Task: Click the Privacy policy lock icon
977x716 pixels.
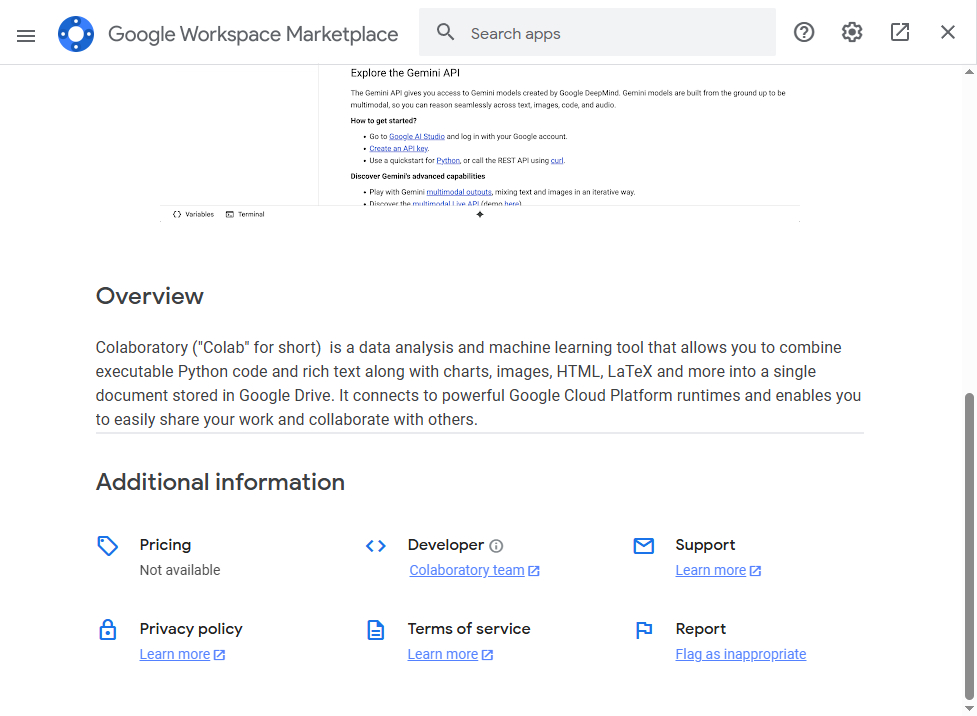Action: [x=108, y=630]
